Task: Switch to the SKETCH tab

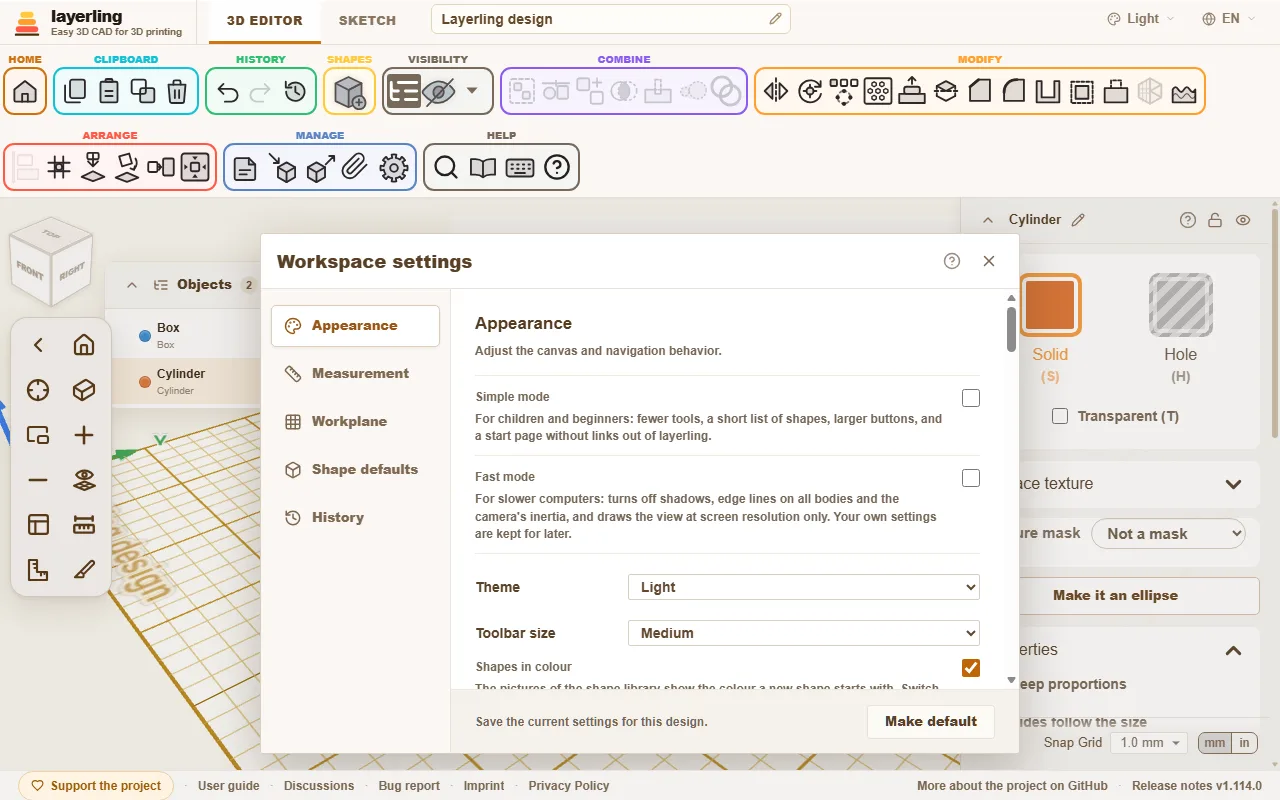Action: (x=367, y=20)
